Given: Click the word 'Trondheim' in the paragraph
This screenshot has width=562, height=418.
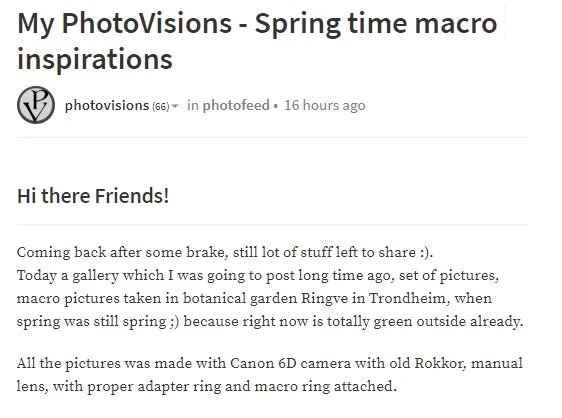Looking at the screenshot, I should click(407, 298).
